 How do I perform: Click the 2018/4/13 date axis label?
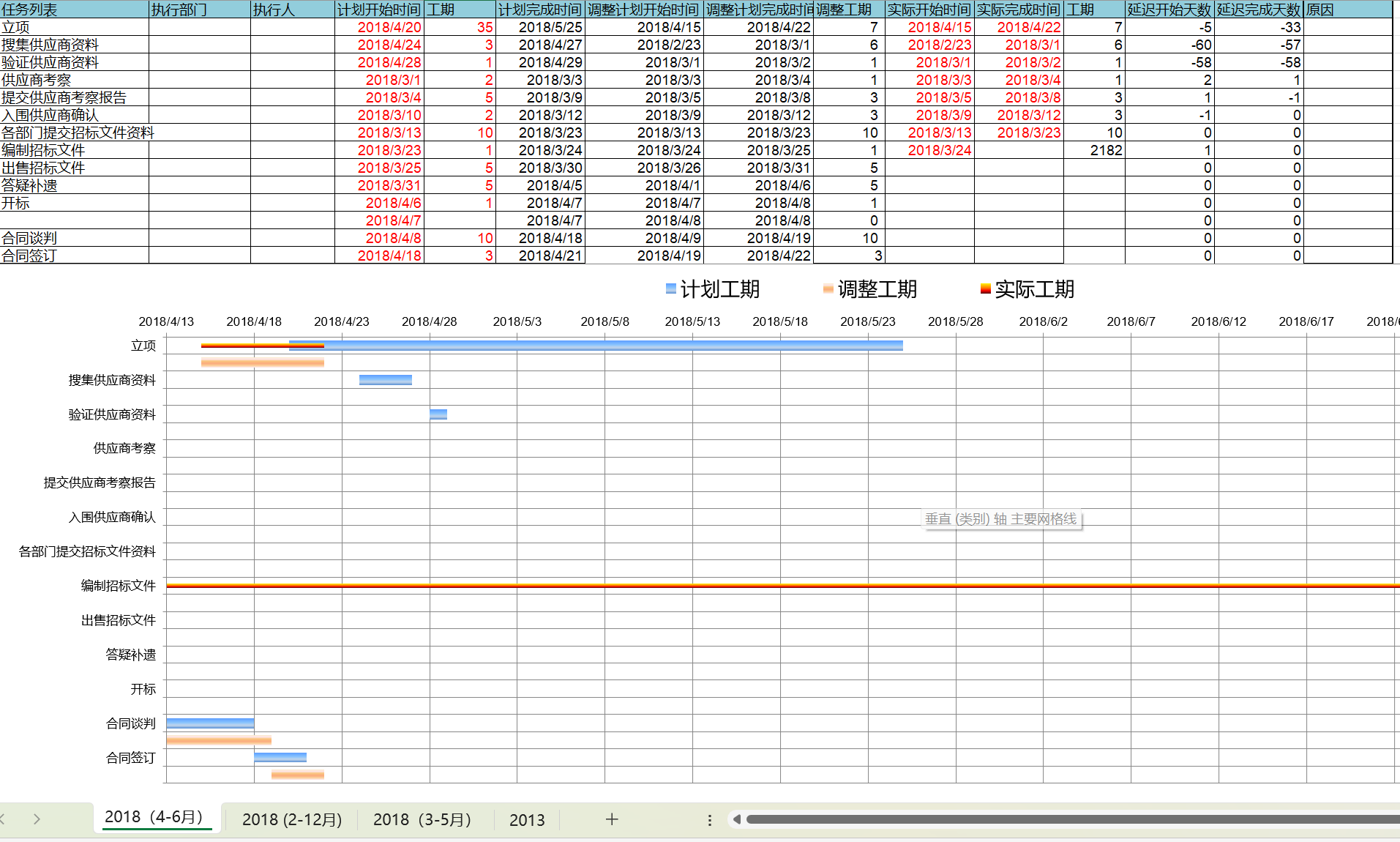click(x=166, y=321)
